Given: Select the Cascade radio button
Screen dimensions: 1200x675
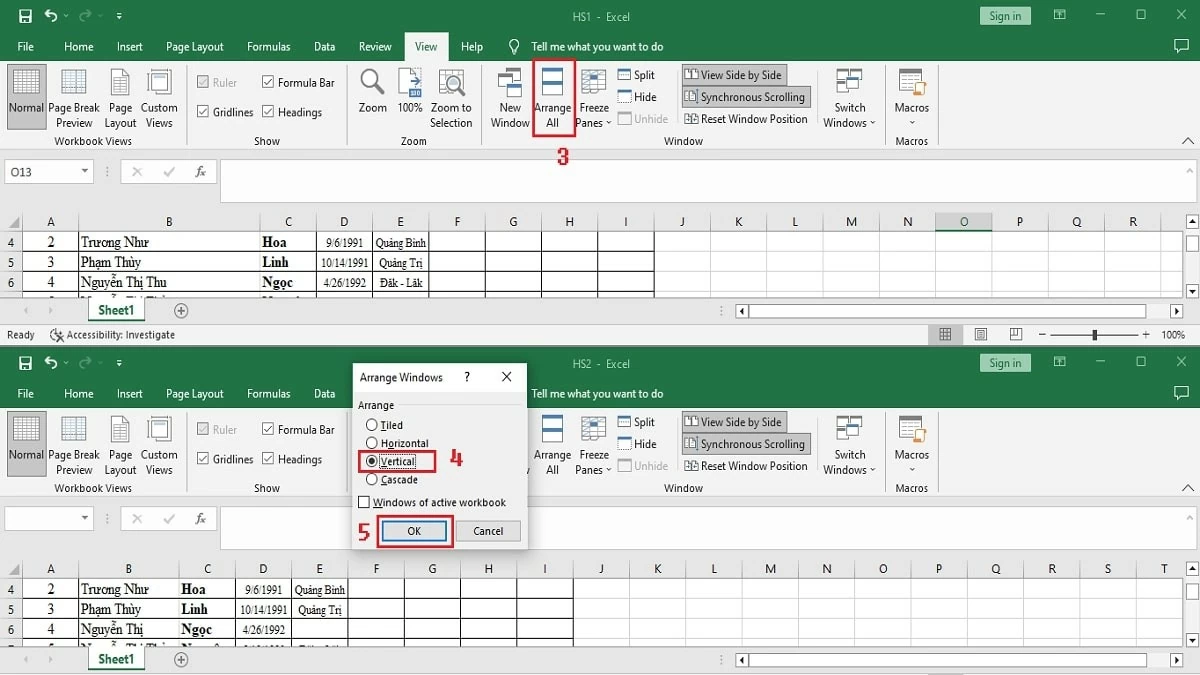Looking at the screenshot, I should pyautogui.click(x=371, y=480).
